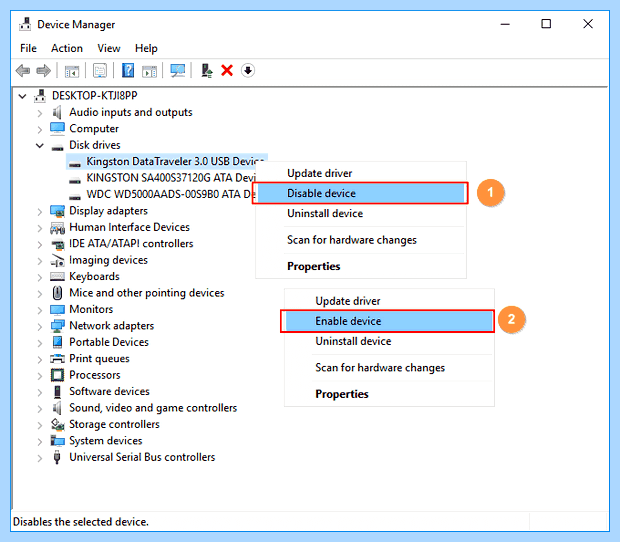This screenshot has height=542, width=620.
Task: Click the Human Interface Devices icon
Action: (x=57, y=227)
